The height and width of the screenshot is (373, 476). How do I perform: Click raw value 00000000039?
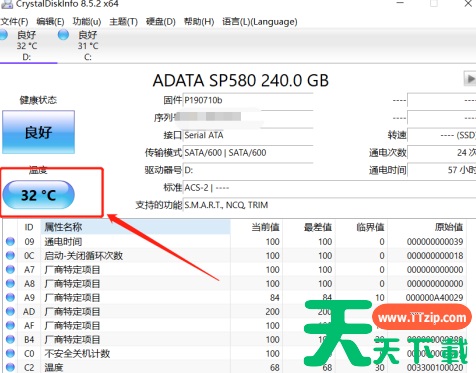[435, 242]
